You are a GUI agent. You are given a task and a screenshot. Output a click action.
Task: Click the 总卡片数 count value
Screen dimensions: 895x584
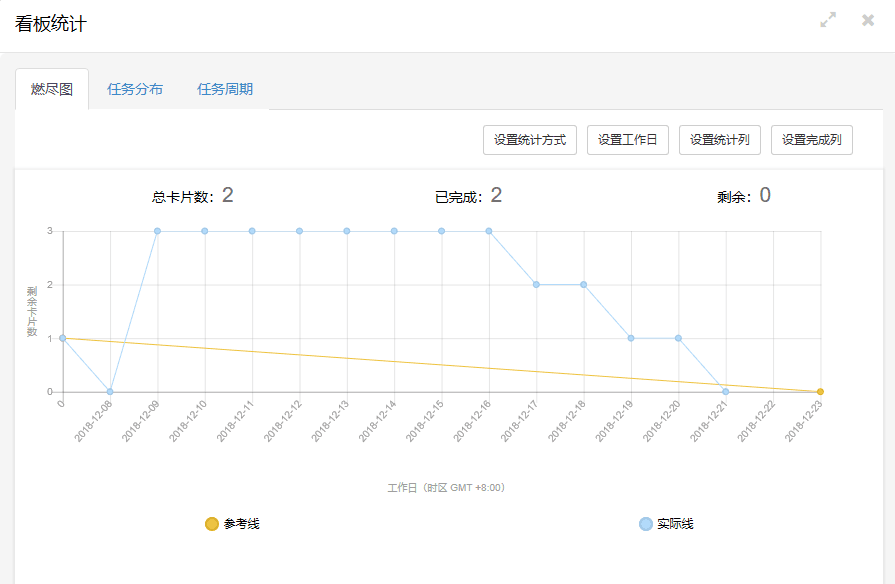pos(228,195)
